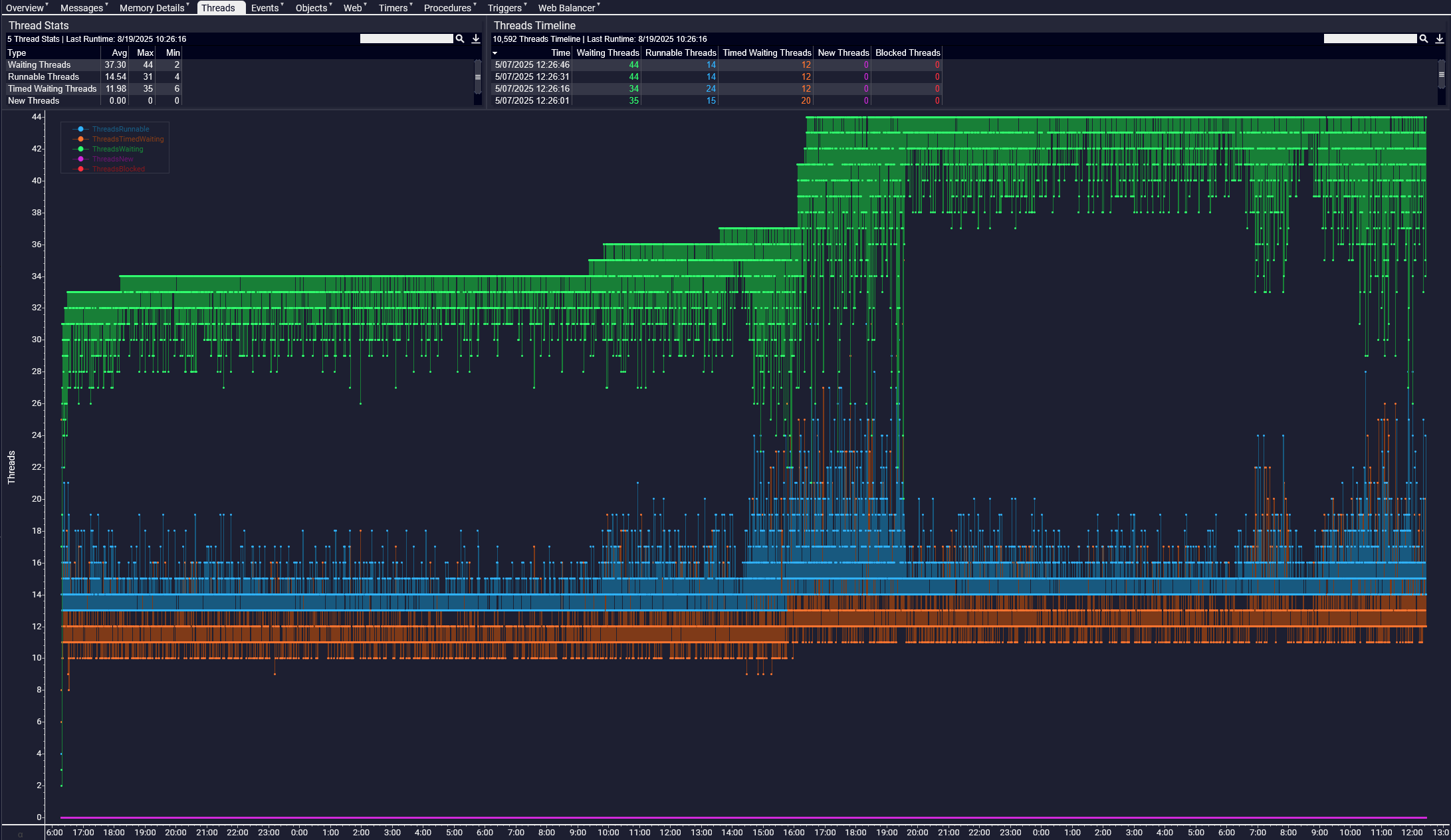Click the Waiting Threads column header in the timeline
The height and width of the screenshot is (840, 1451).
[607, 52]
